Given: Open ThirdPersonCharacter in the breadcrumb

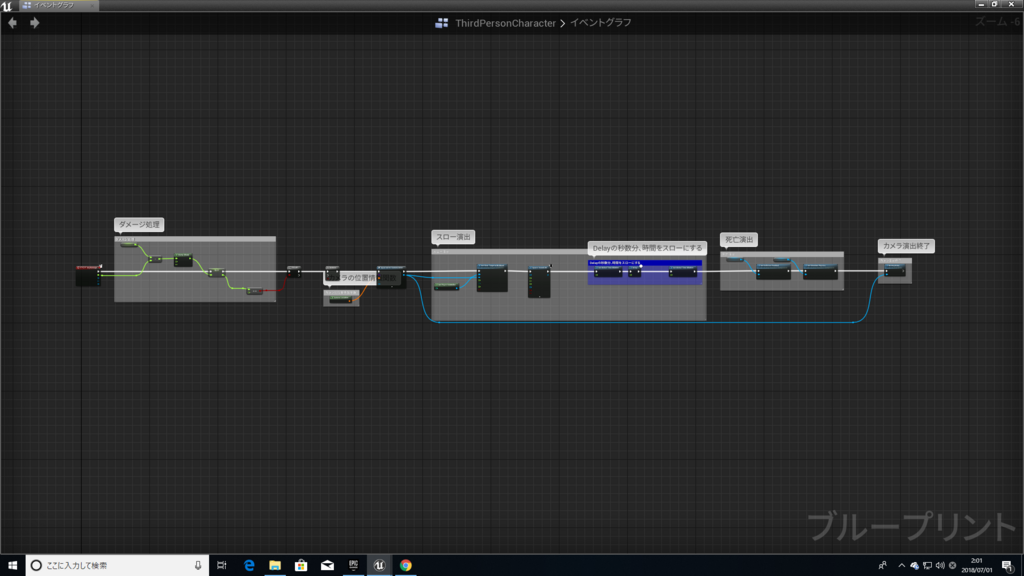Looking at the screenshot, I should pyautogui.click(x=505, y=23).
